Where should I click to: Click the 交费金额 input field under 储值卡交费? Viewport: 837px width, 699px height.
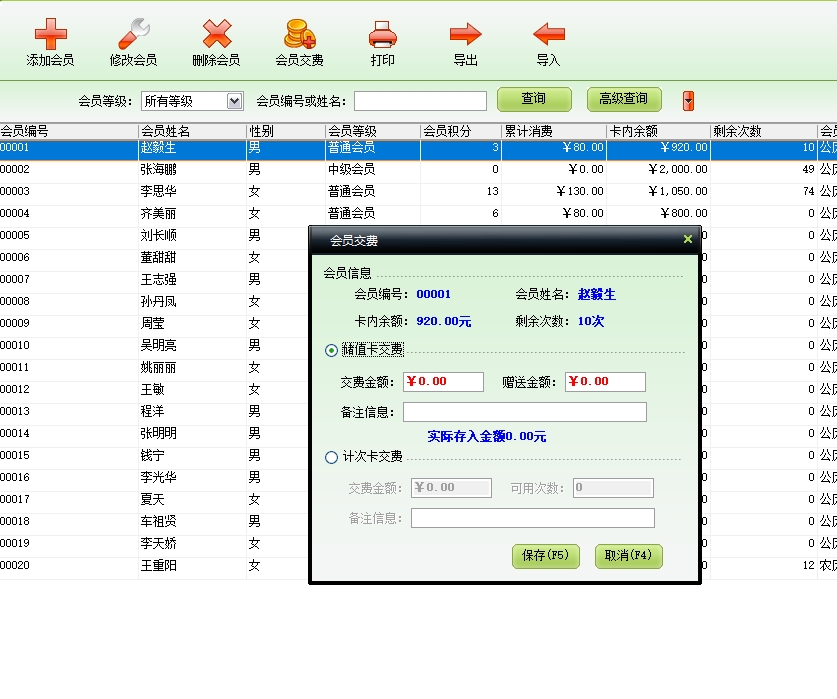[443, 382]
